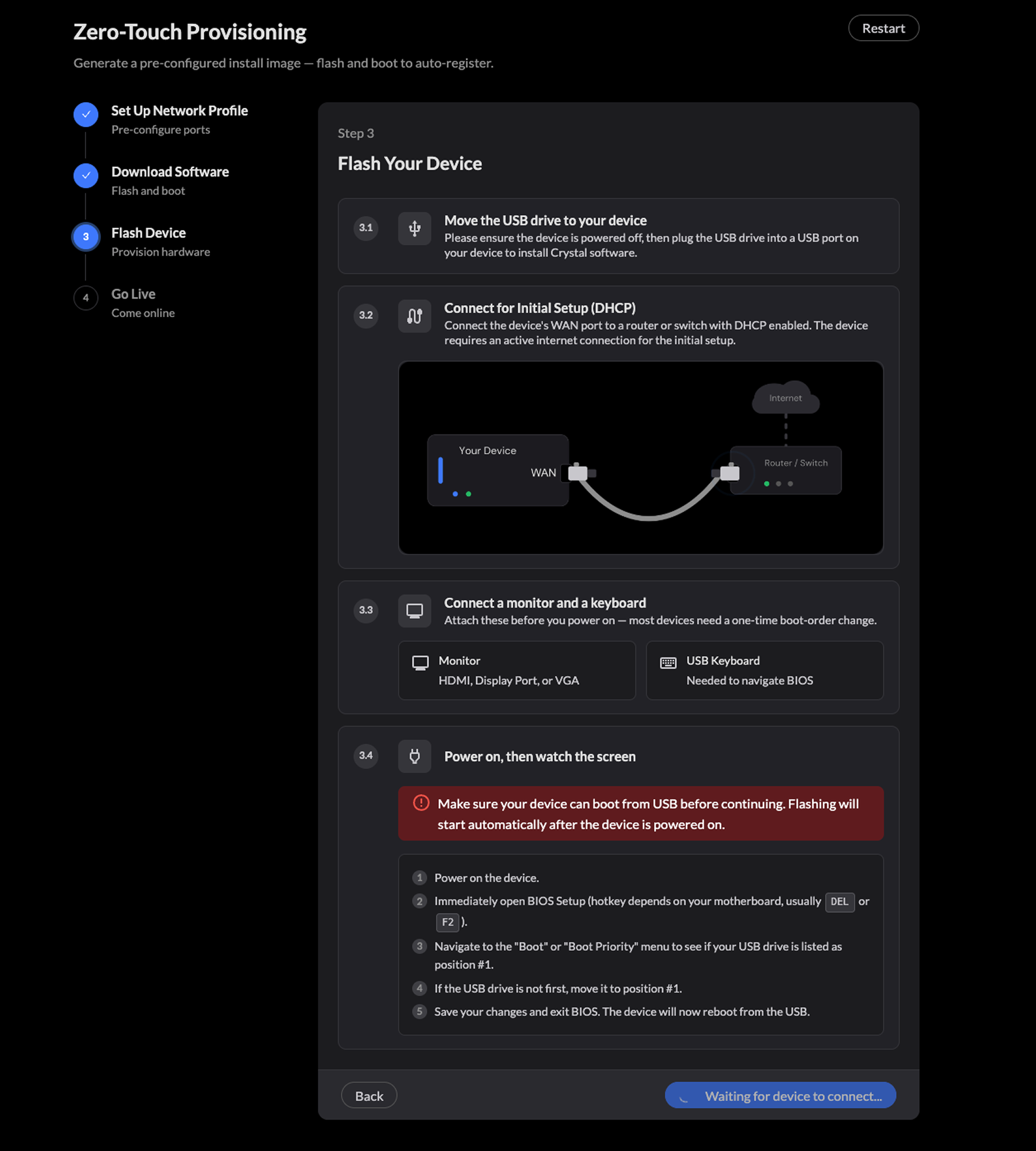Screen dimensions: 1036x1151
Task: Click the Waiting for device to connect button
Action: click(x=780, y=1095)
